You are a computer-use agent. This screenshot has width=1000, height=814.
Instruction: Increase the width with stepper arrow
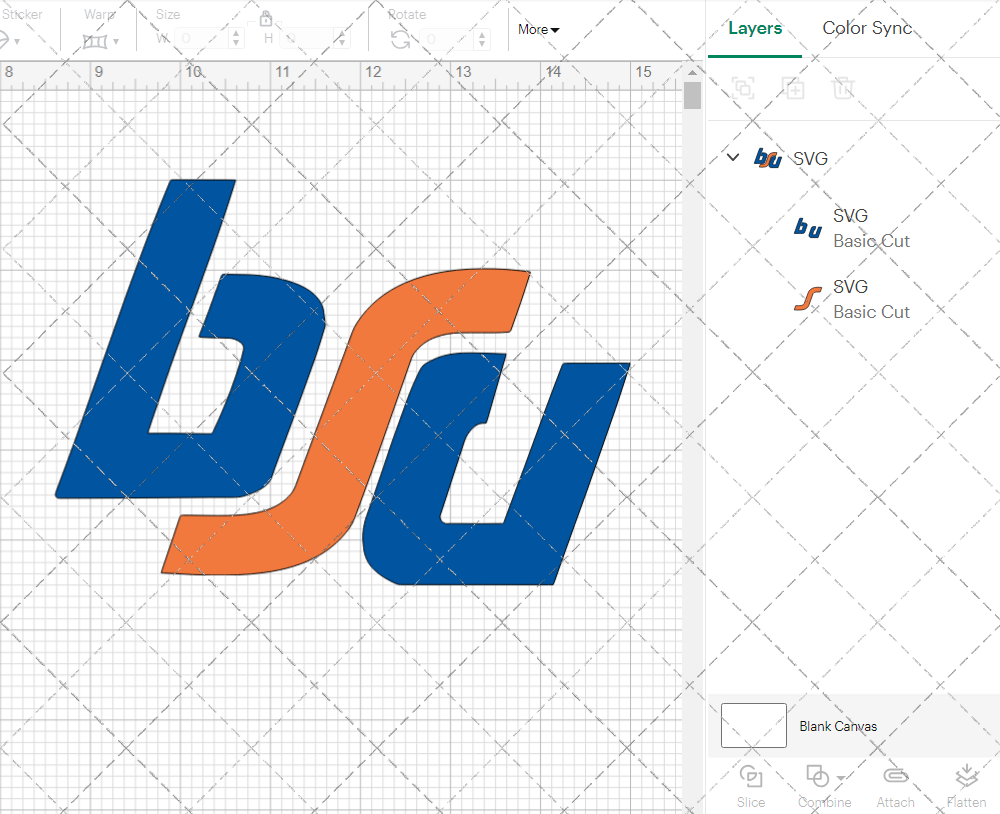click(237, 31)
